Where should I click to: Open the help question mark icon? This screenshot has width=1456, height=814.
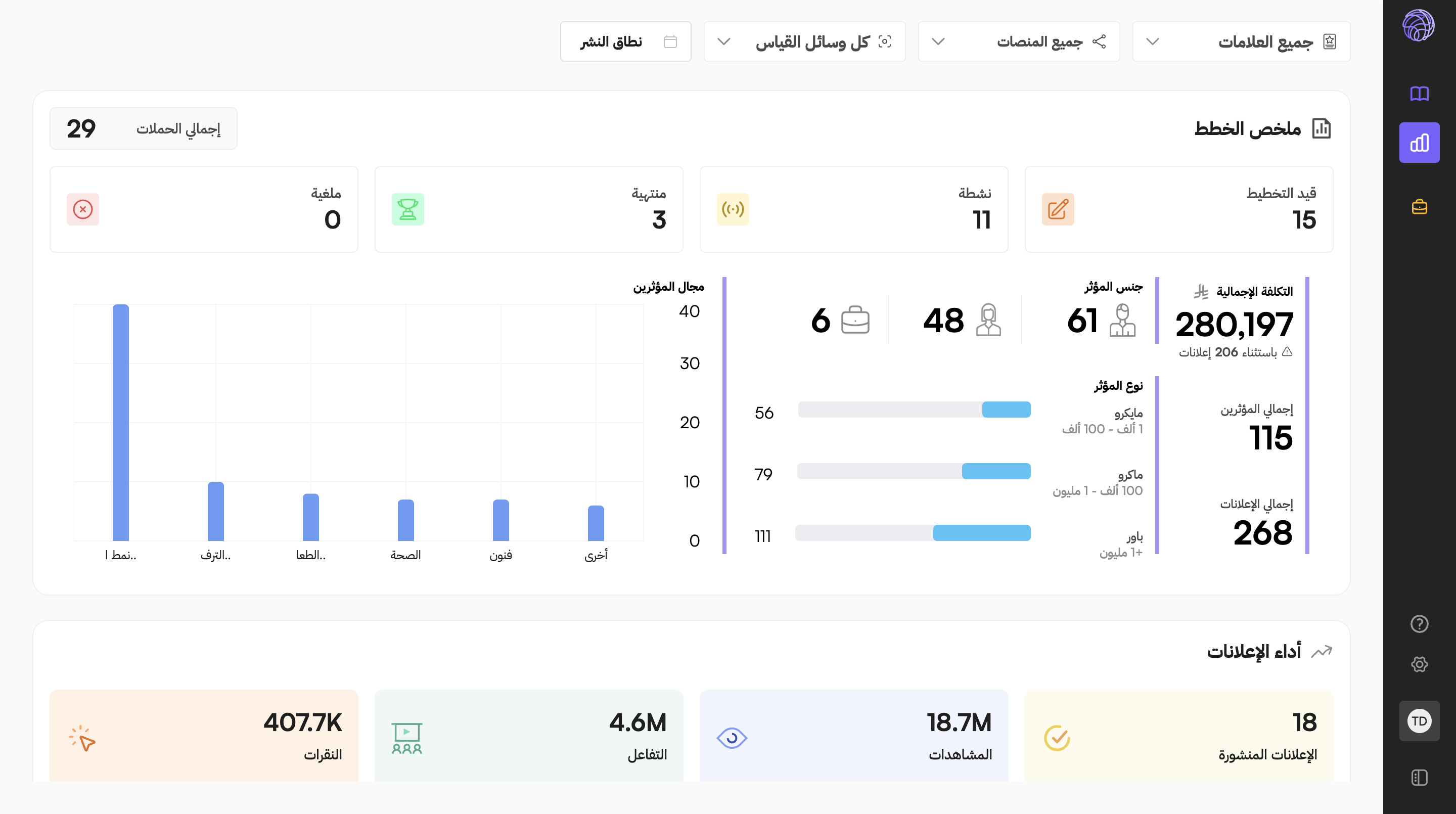(x=1419, y=624)
